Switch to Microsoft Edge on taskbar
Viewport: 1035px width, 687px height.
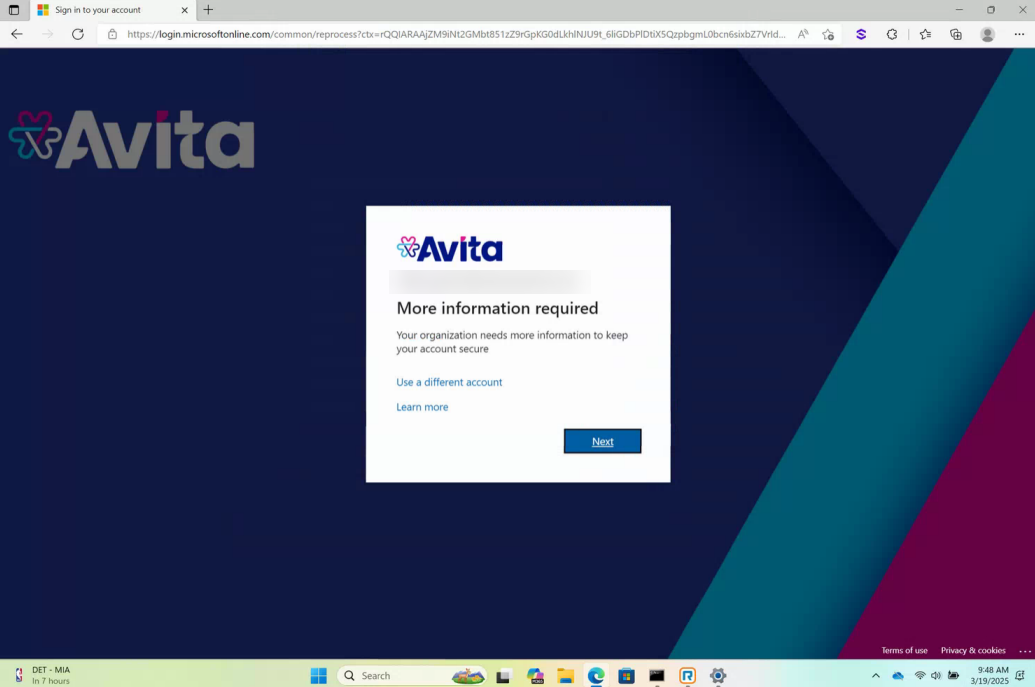tap(596, 675)
